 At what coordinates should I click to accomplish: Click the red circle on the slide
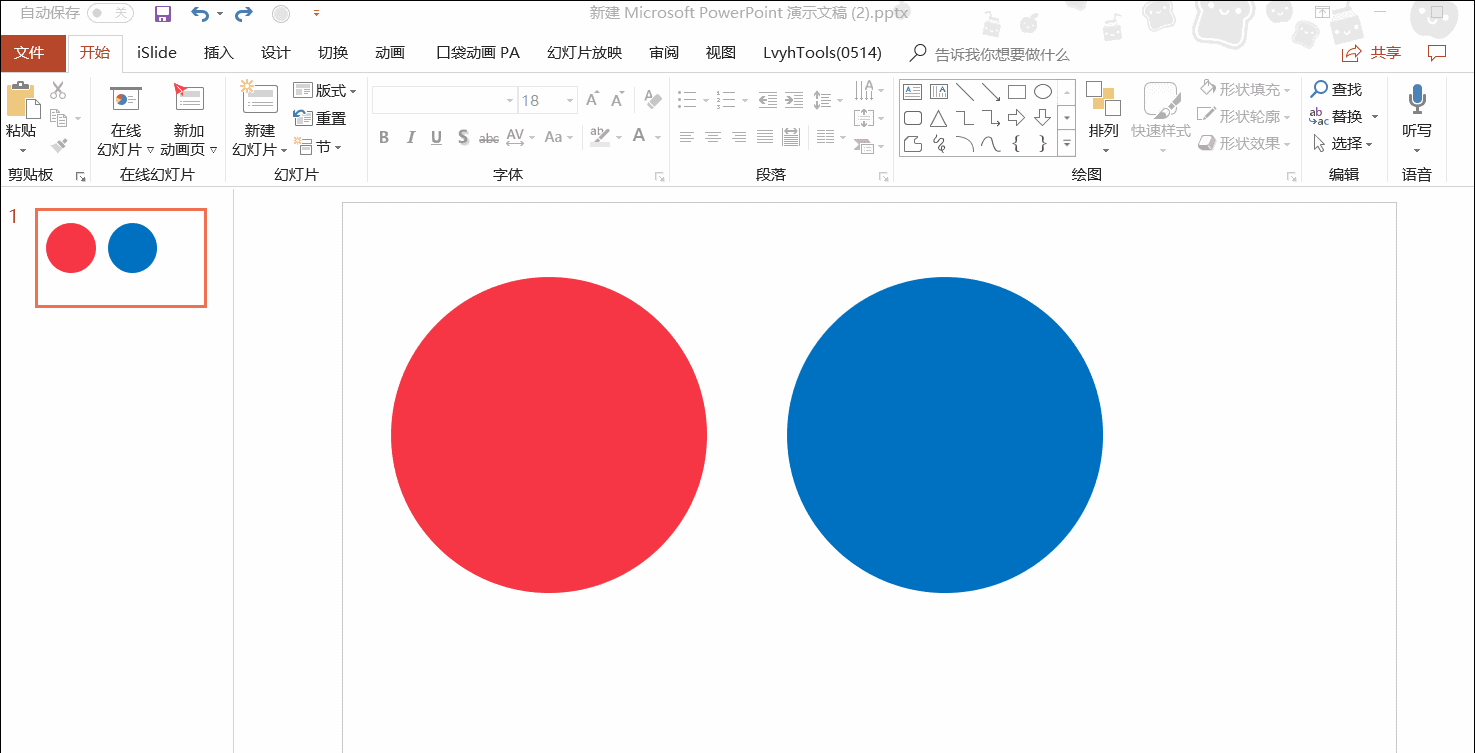[x=548, y=435]
